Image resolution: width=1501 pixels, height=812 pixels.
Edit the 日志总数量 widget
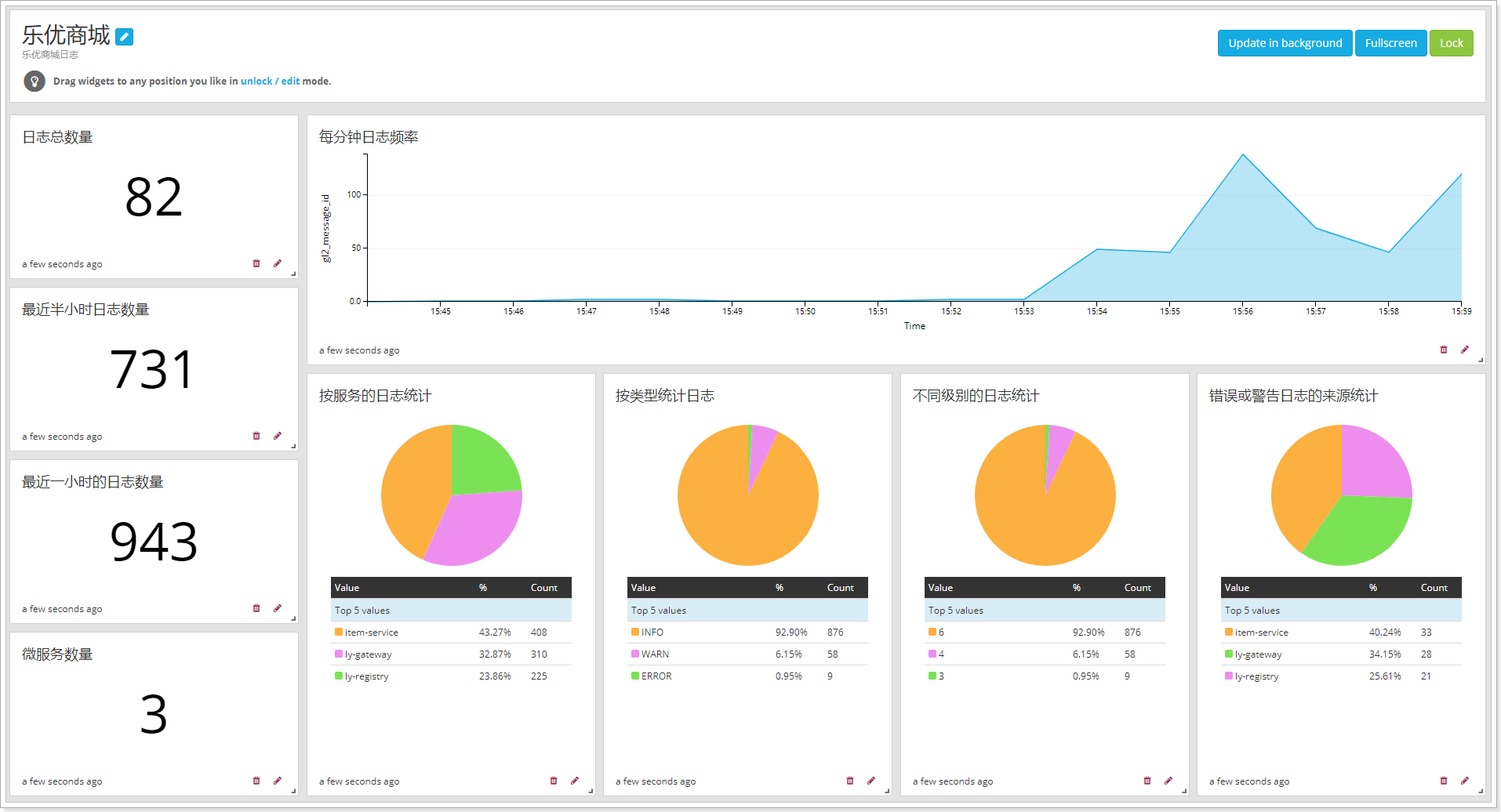pos(278,263)
